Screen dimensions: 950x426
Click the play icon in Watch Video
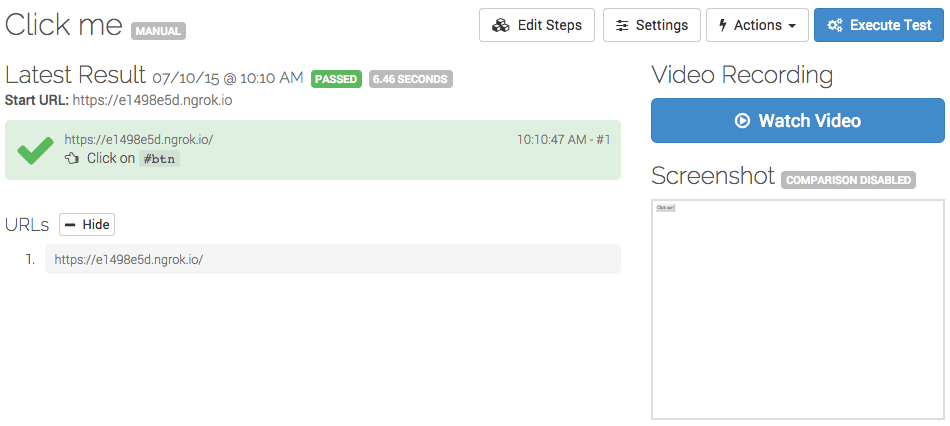coord(742,121)
